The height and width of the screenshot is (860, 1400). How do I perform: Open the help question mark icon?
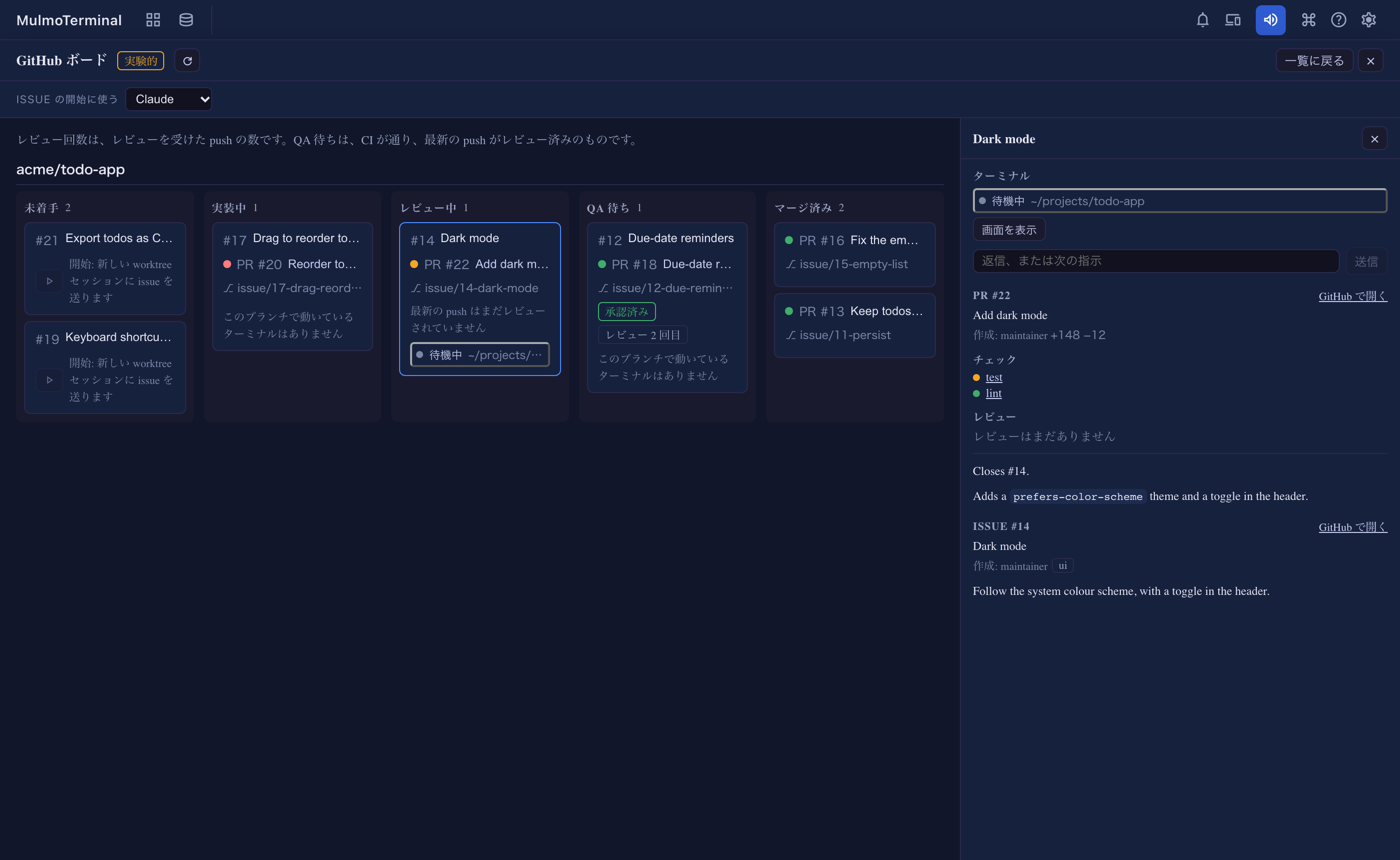pyautogui.click(x=1338, y=20)
